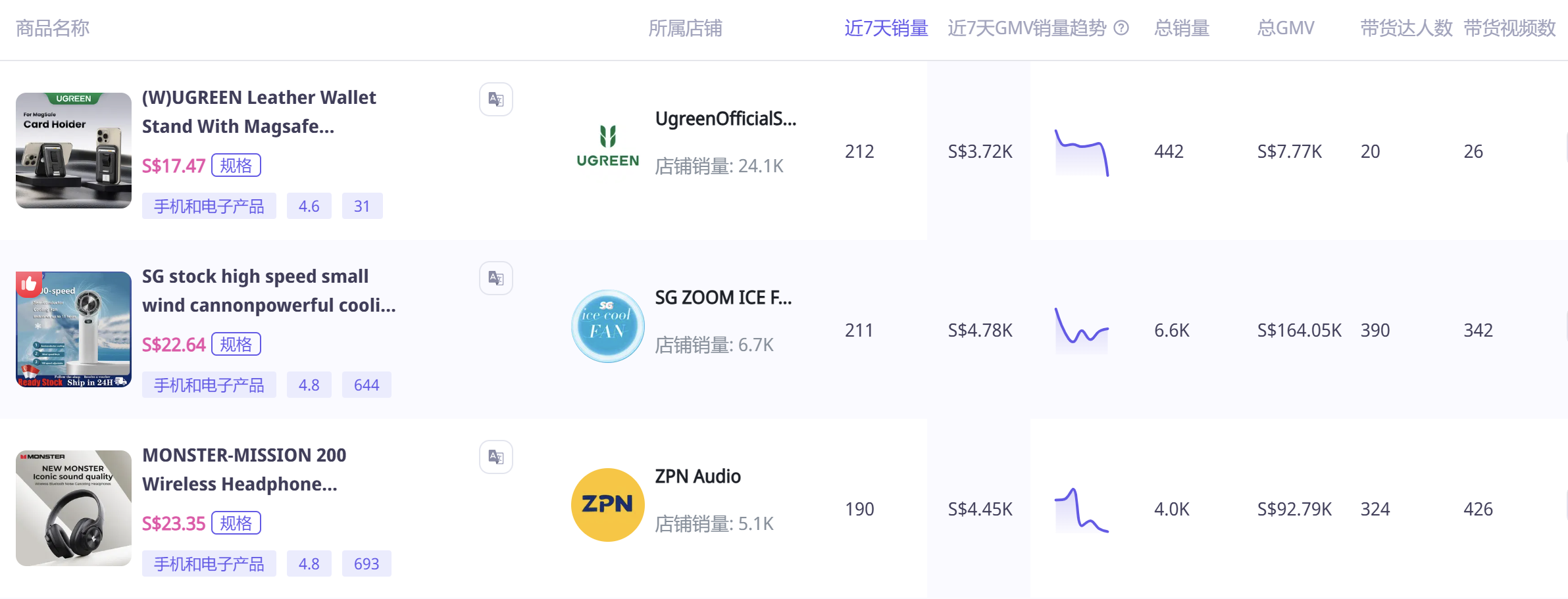This screenshot has width=1568, height=599.
Task: Open 规格 button for MONSTER headphone
Action: tap(236, 523)
